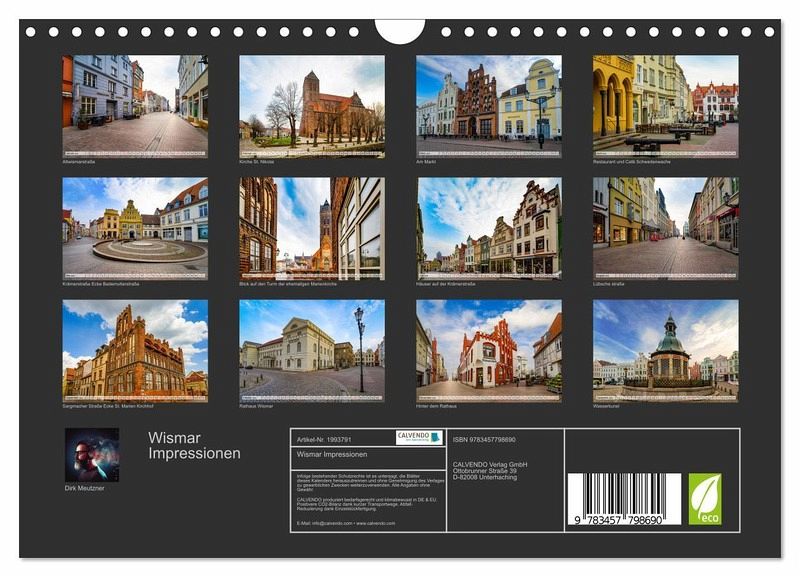Click the caption 'Blick auf den Turm' text
The width and height of the screenshot is (800, 577).
point(288,284)
